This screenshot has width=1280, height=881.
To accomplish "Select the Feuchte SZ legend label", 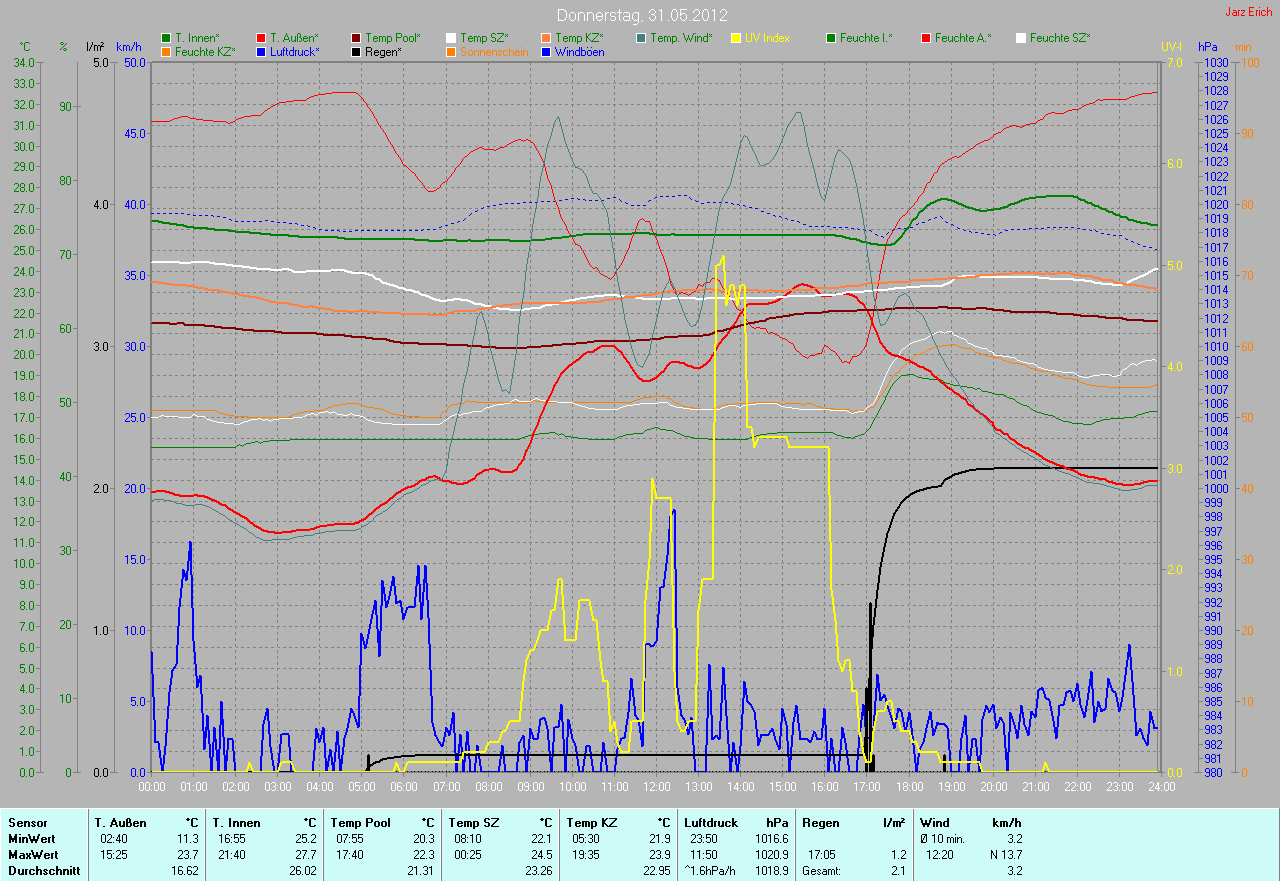I will tap(1060, 38).
